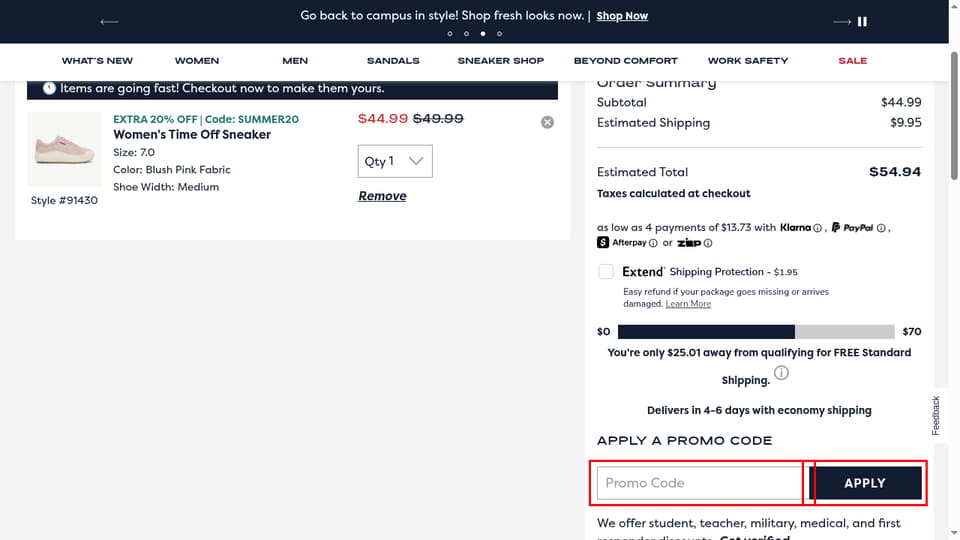Click Delivers in 4-6 days text
960x540 pixels.
[x=759, y=410]
